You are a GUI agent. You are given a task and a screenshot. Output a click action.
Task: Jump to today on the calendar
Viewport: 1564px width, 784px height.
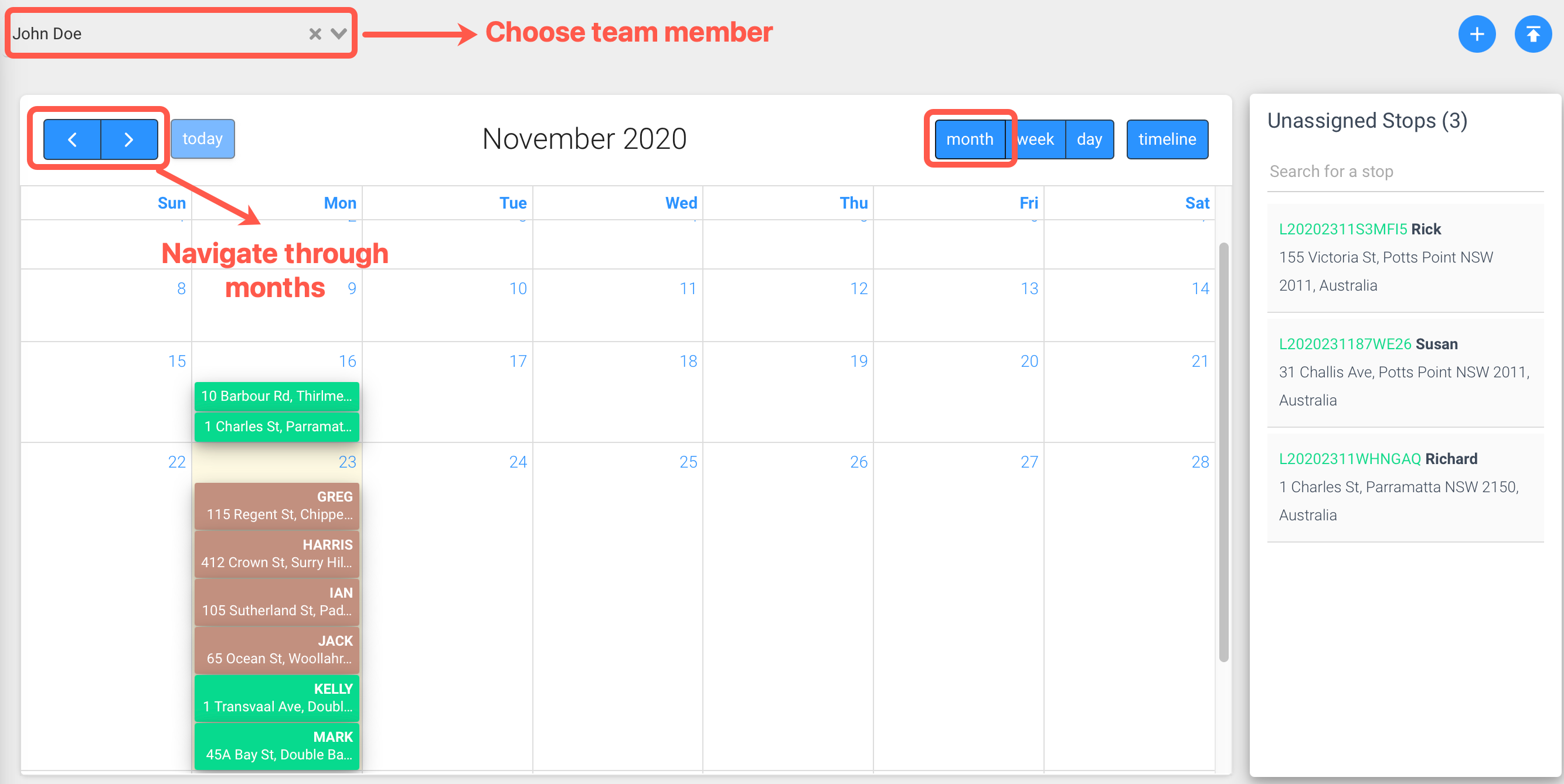(x=203, y=139)
